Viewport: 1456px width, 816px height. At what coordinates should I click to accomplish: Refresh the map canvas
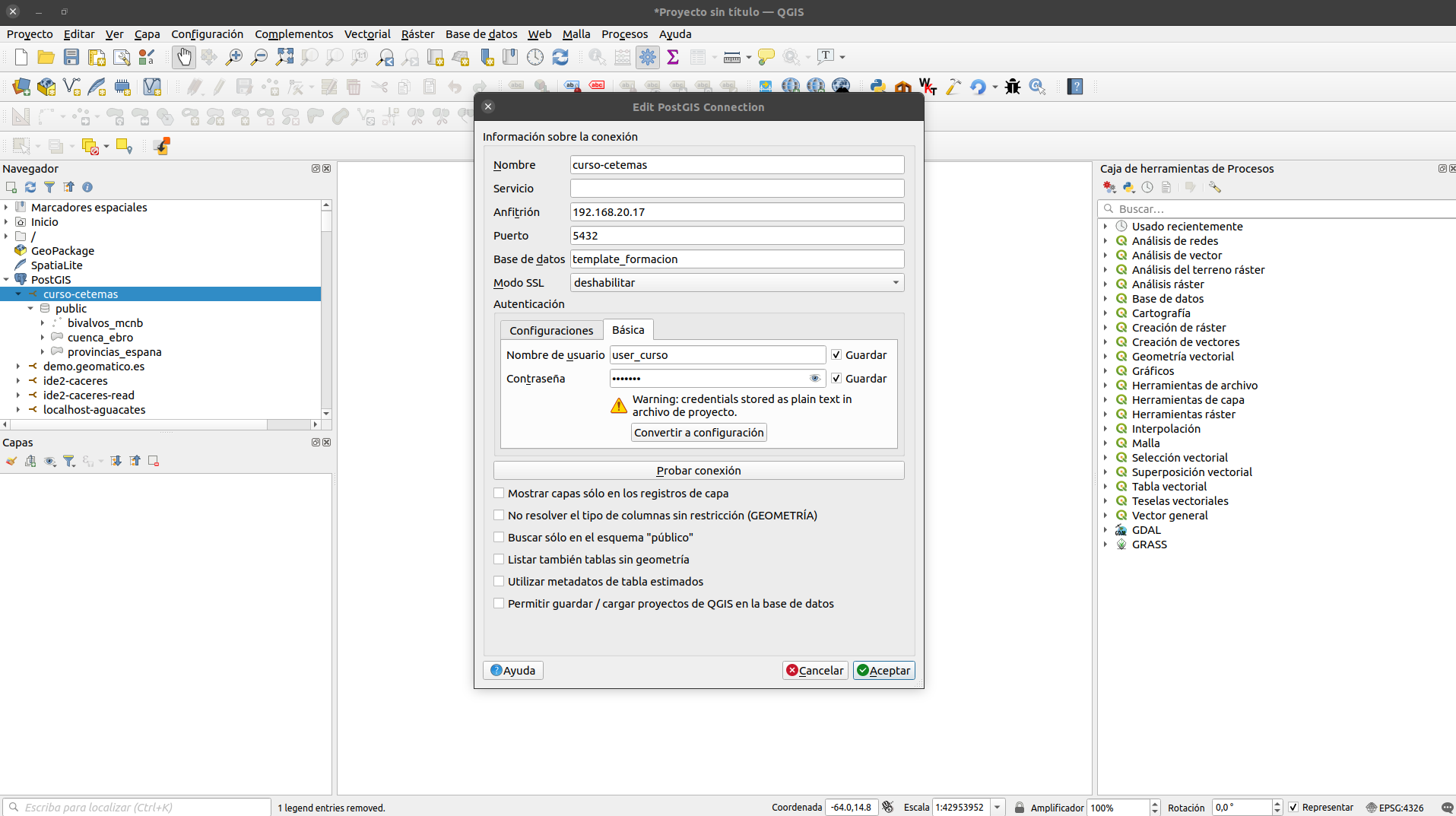click(x=560, y=57)
